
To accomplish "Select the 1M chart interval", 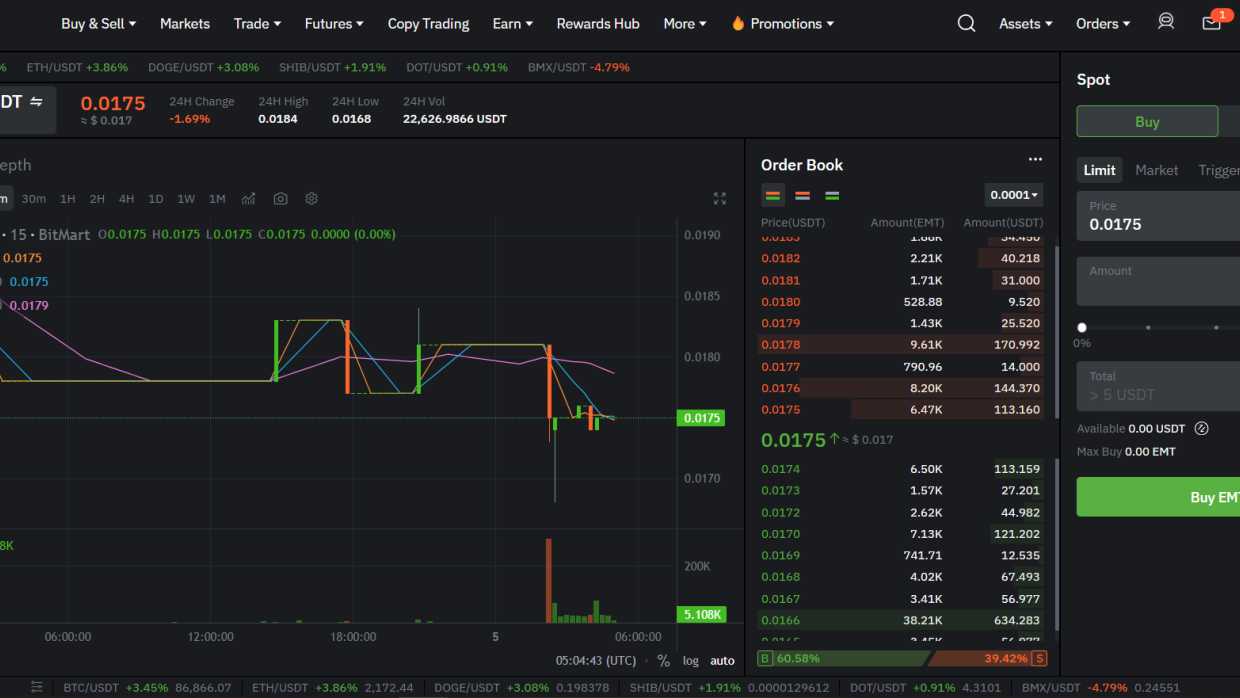I will pos(217,199).
